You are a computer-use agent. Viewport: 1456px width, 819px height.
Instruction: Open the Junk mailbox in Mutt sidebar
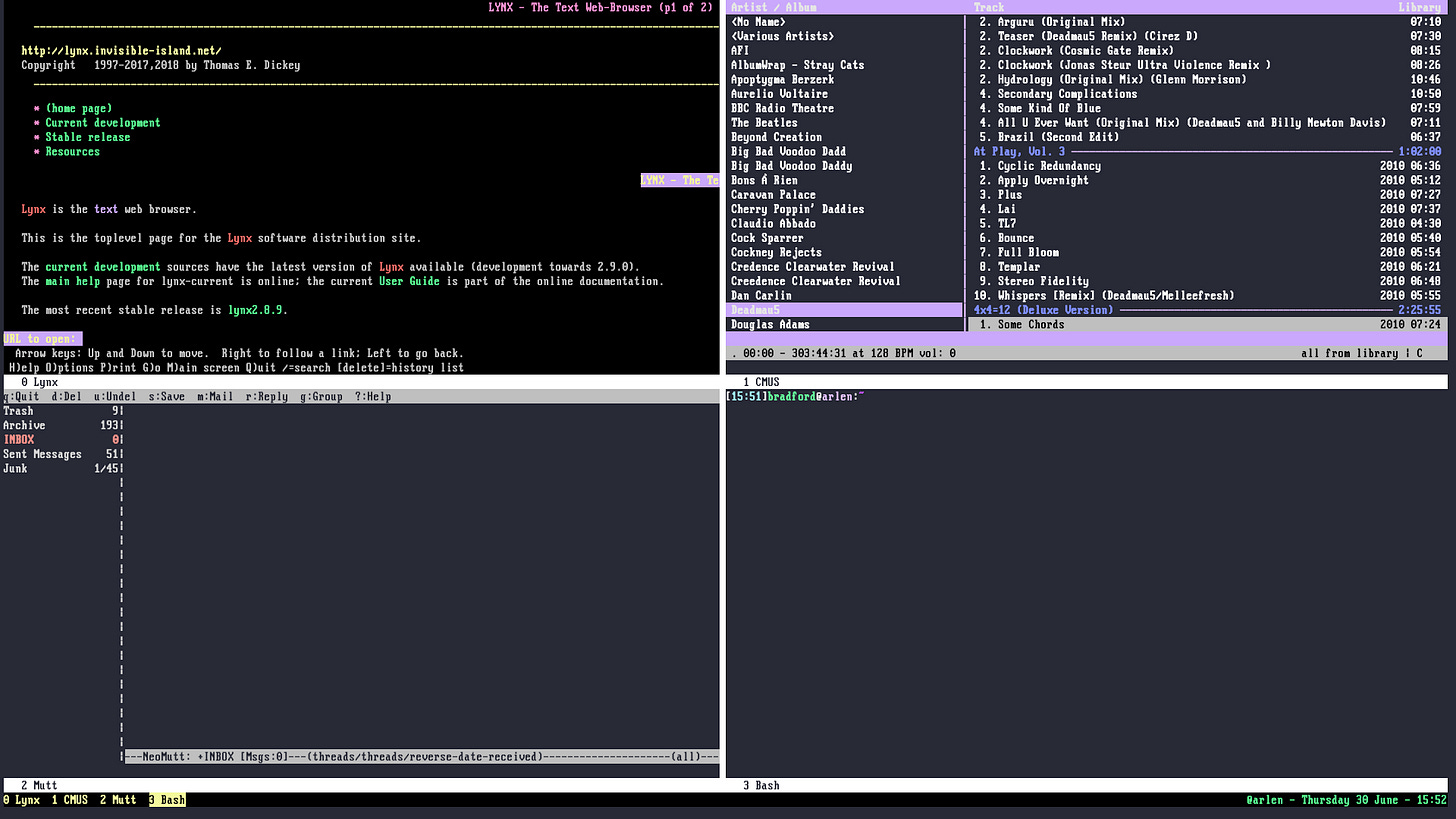(61, 469)
